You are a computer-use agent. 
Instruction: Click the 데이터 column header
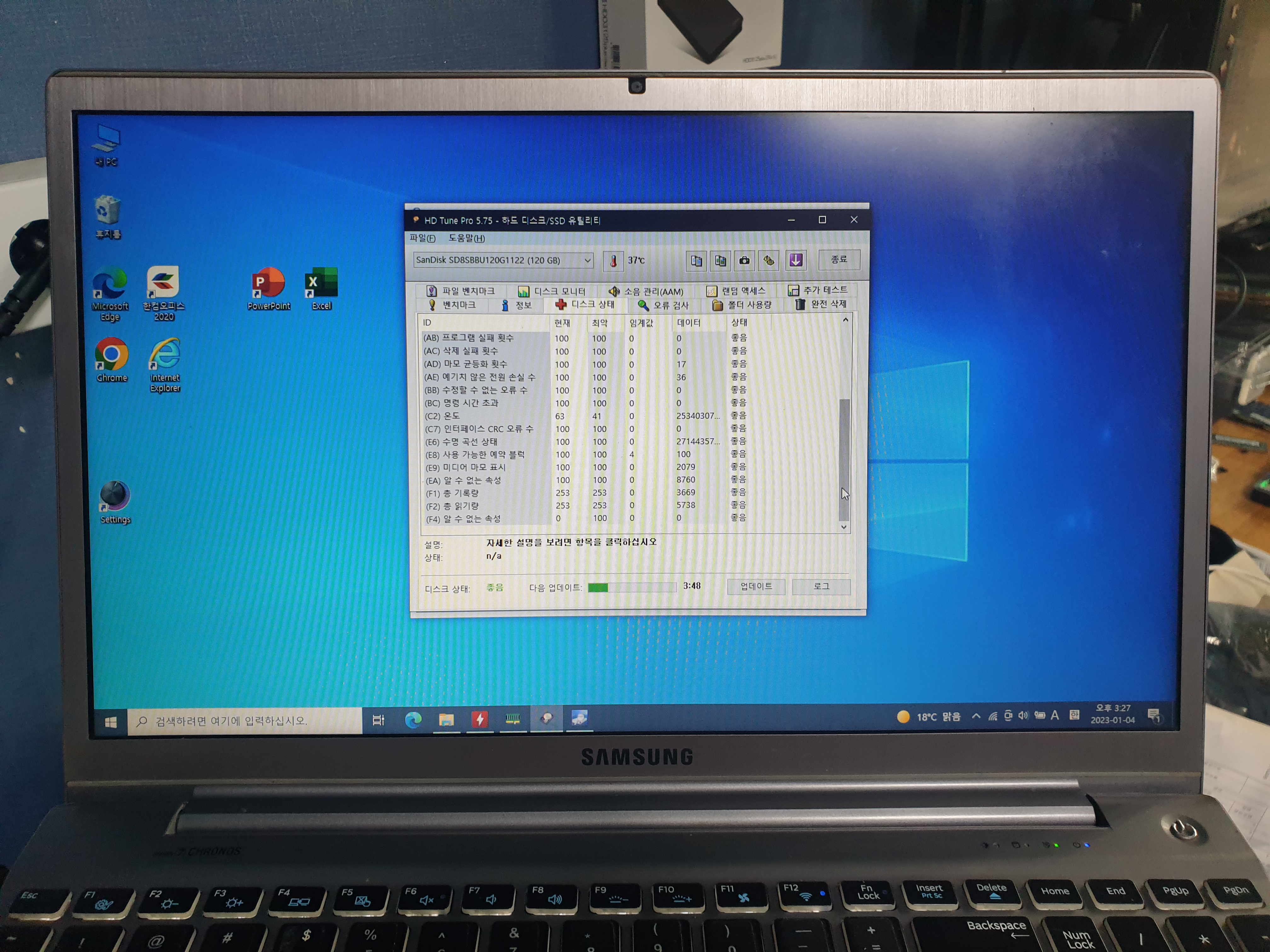699,322
